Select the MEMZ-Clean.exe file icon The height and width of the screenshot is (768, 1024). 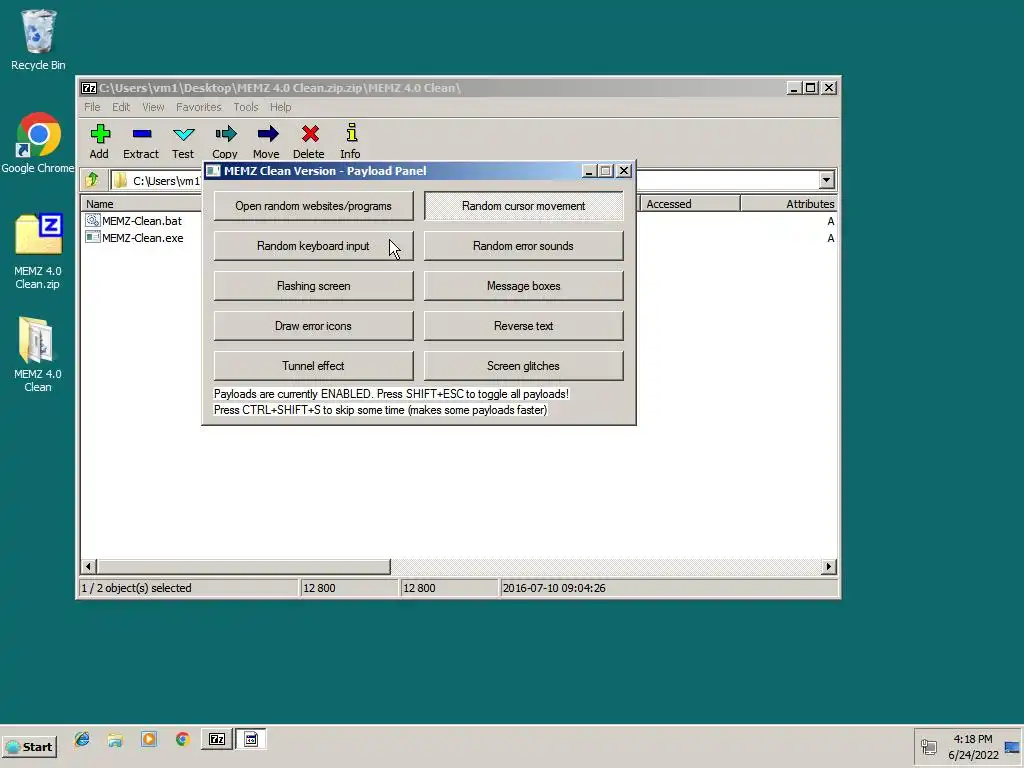point(93,238)
